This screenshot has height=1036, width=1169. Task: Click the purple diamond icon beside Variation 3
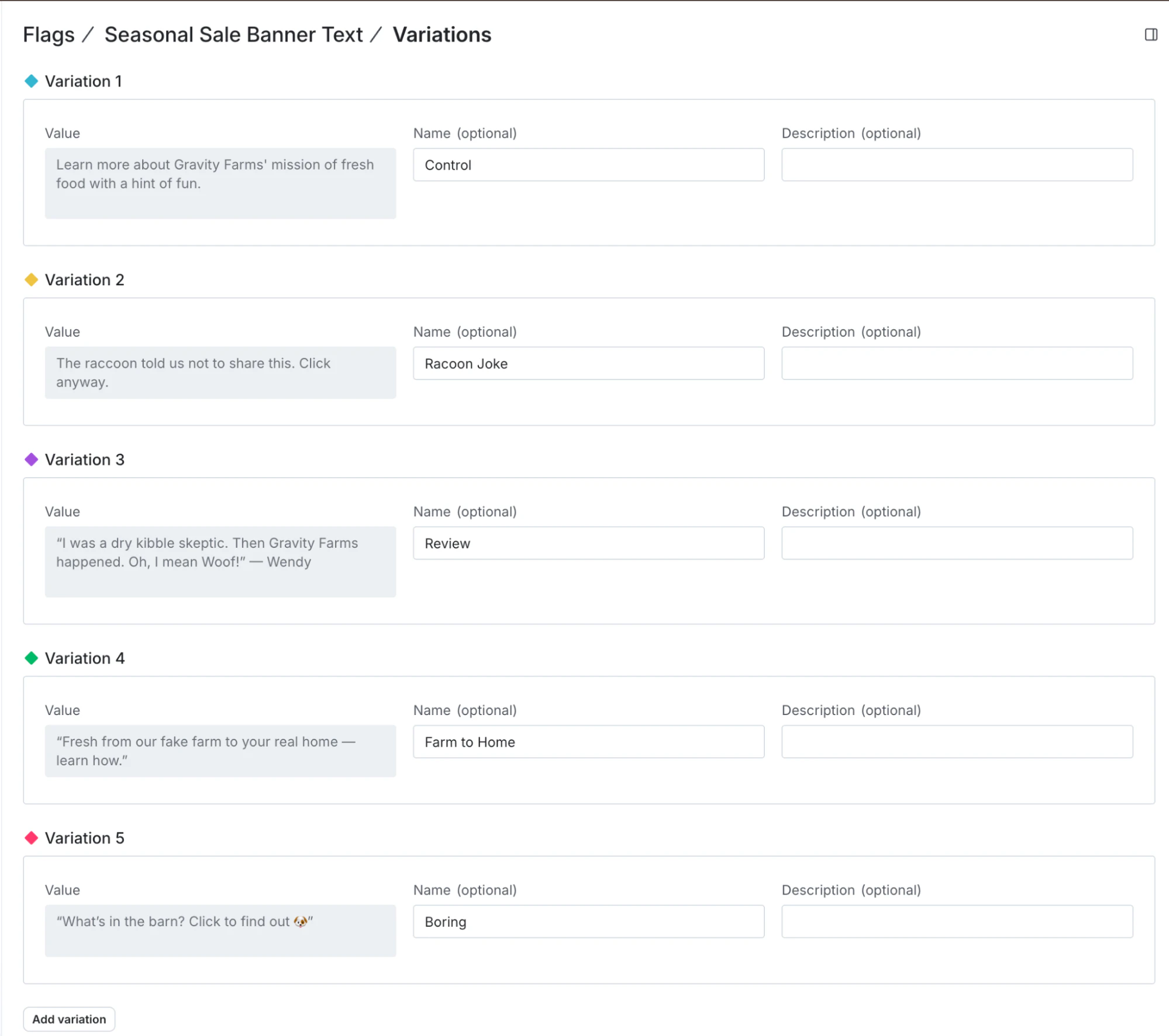(x=31, y=460)
